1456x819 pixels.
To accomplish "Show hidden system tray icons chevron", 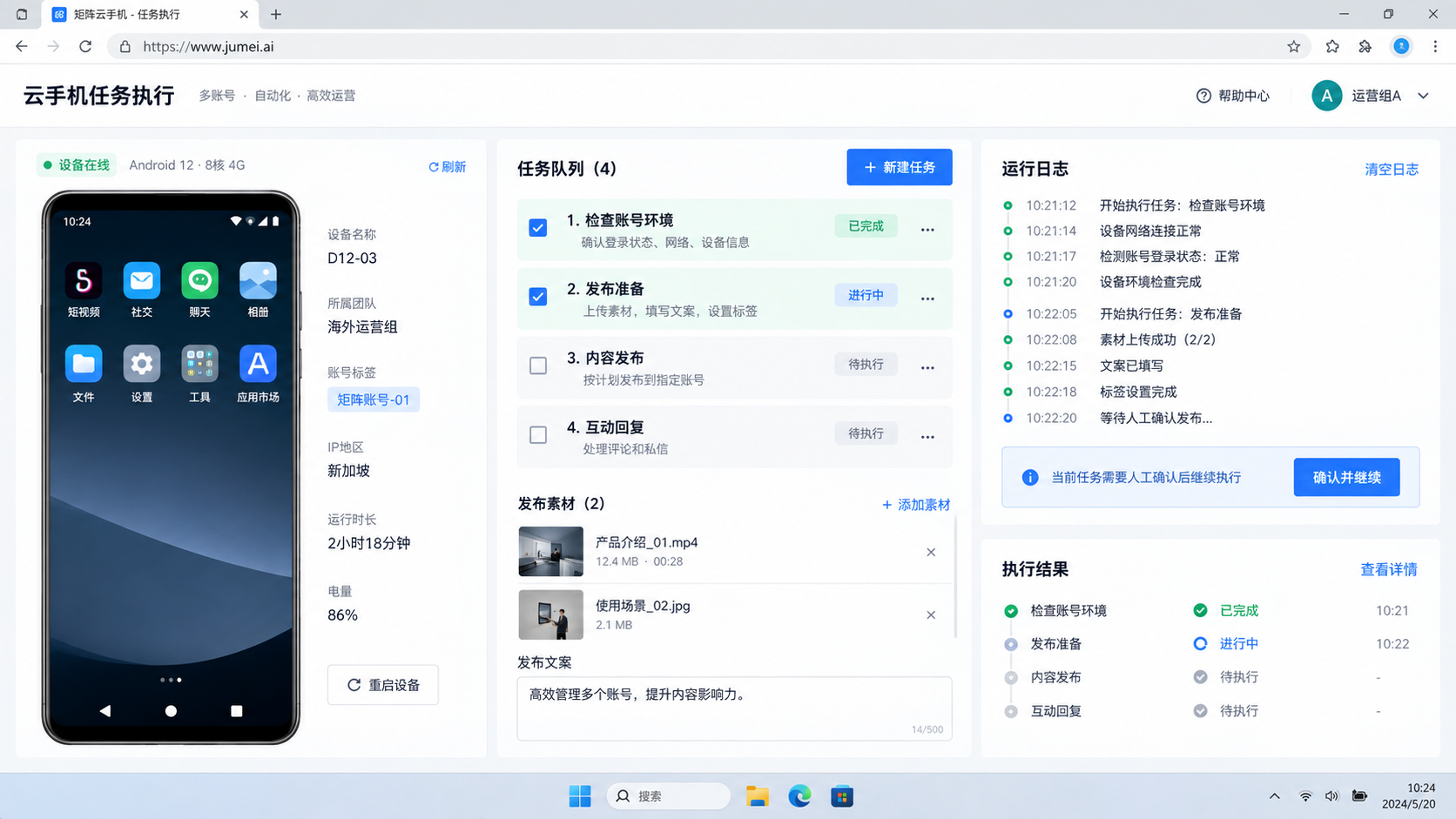I will coord(1274,796).
